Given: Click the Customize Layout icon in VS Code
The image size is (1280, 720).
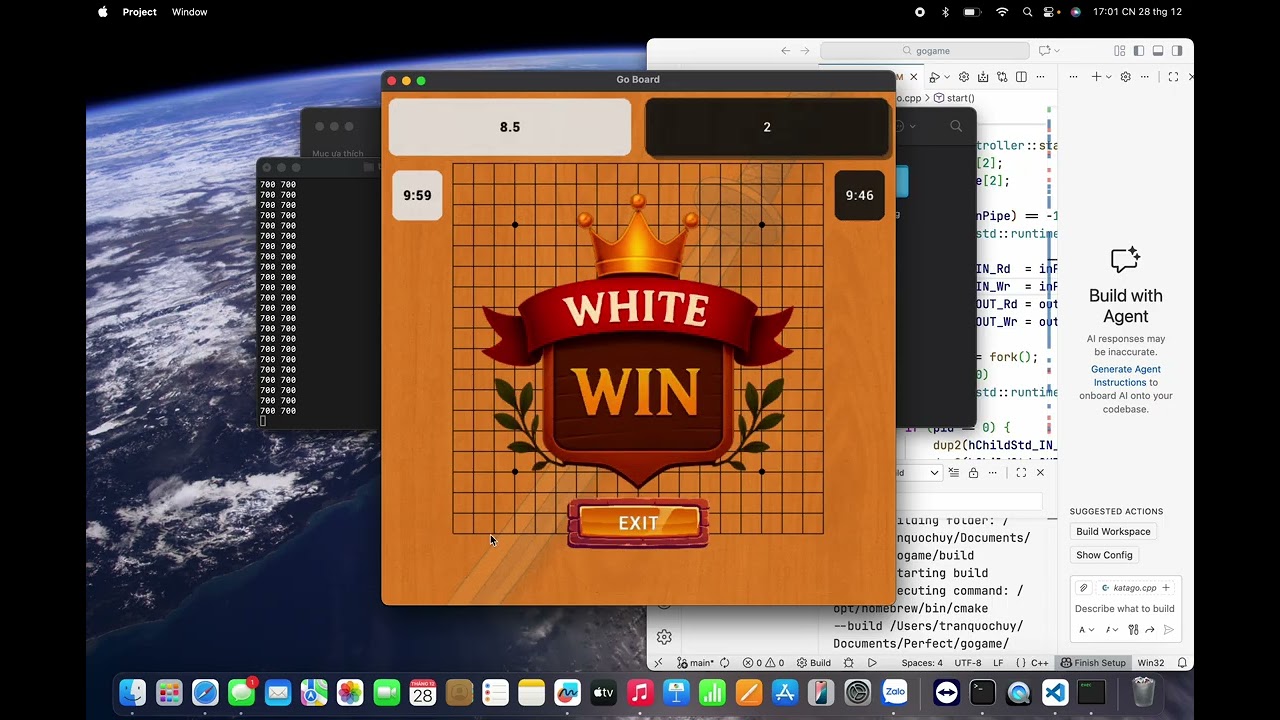Looking at the screenshot, I should (1120, 50).
